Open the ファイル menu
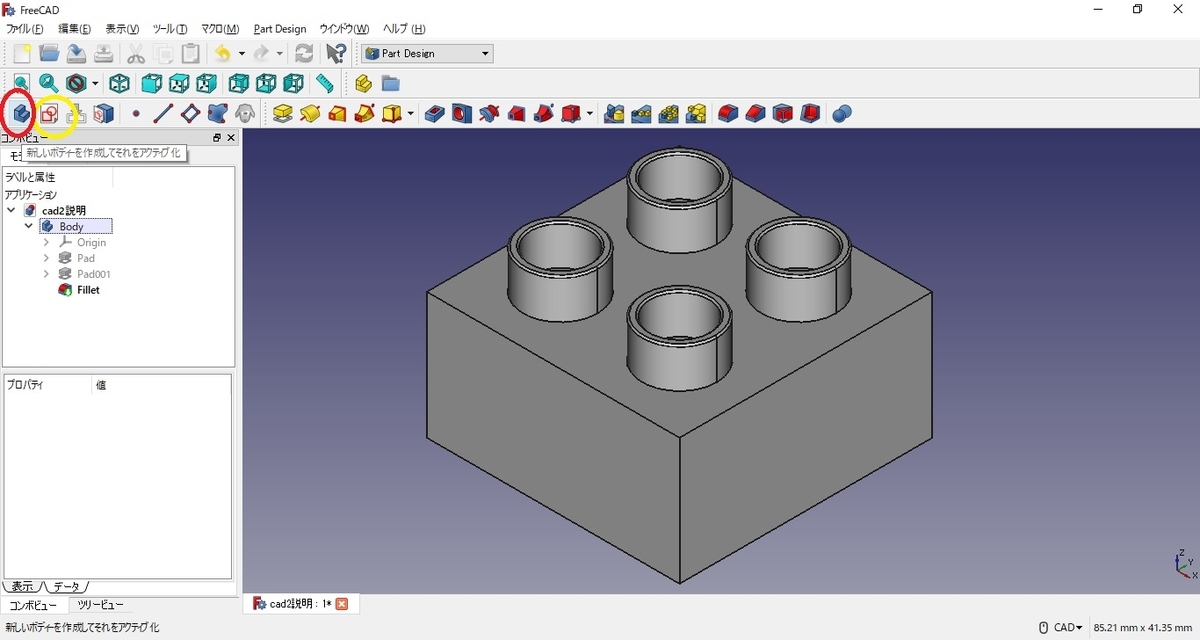 click(25, 29)
